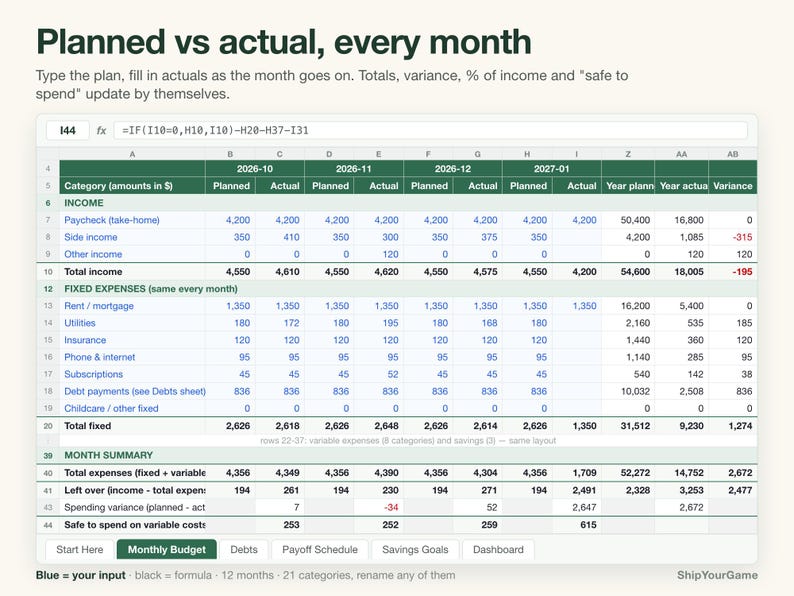
Task: Select the side income variance -315
Action: [733, 237]
